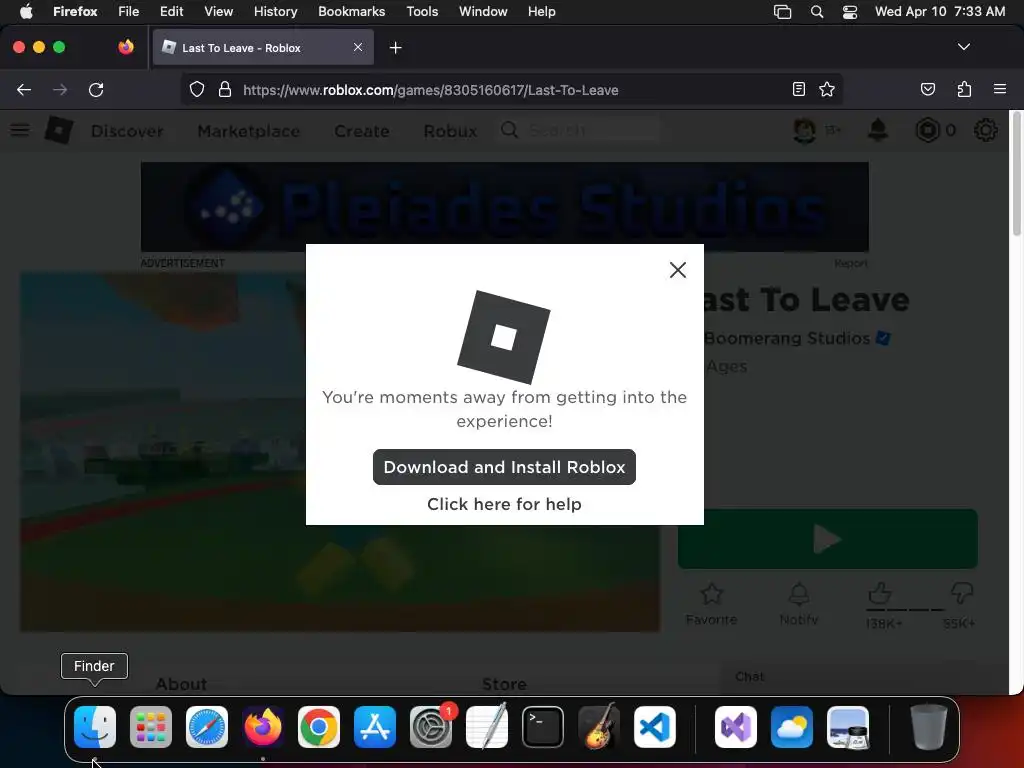Select the Store tab
Screen dimensions: 1024x768
pos(504,684)
